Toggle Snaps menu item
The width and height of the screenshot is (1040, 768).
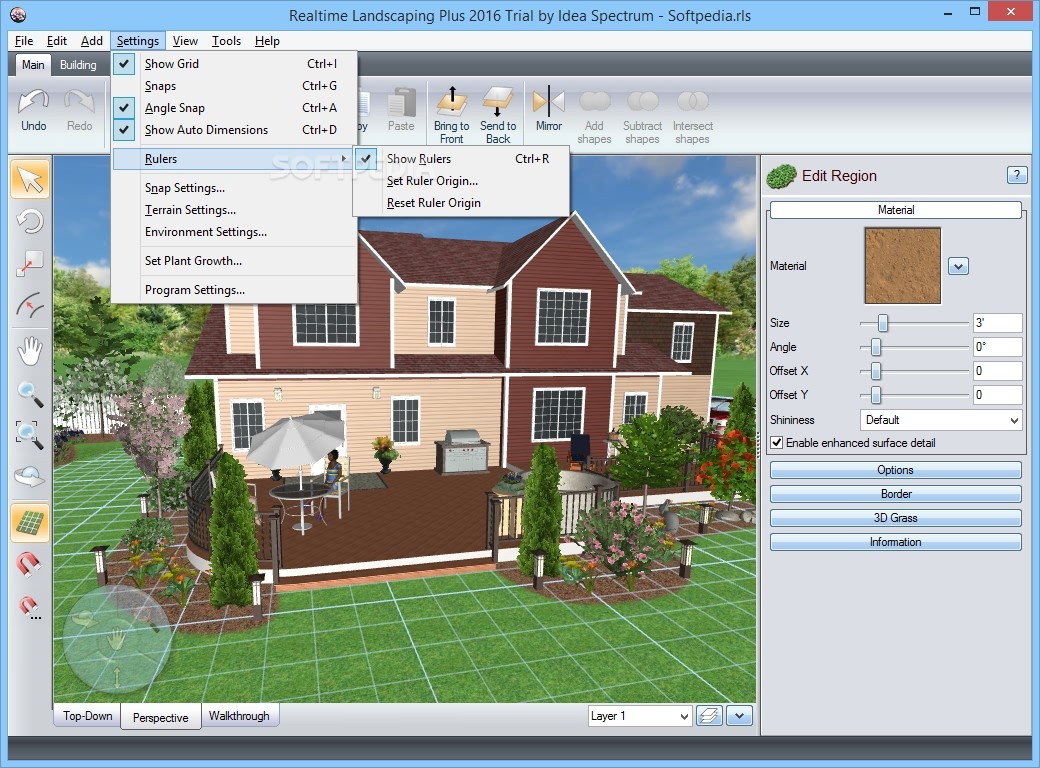(x=235, y=86)
